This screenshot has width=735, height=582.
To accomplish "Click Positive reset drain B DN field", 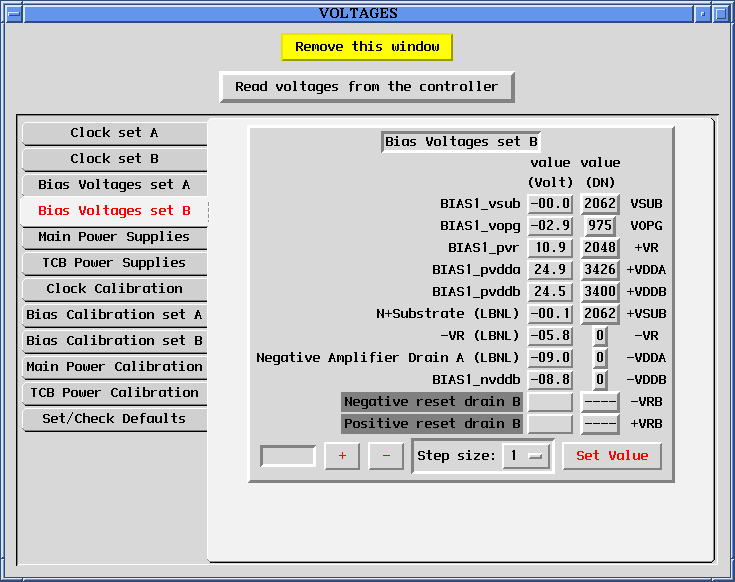I will [600, 424].
